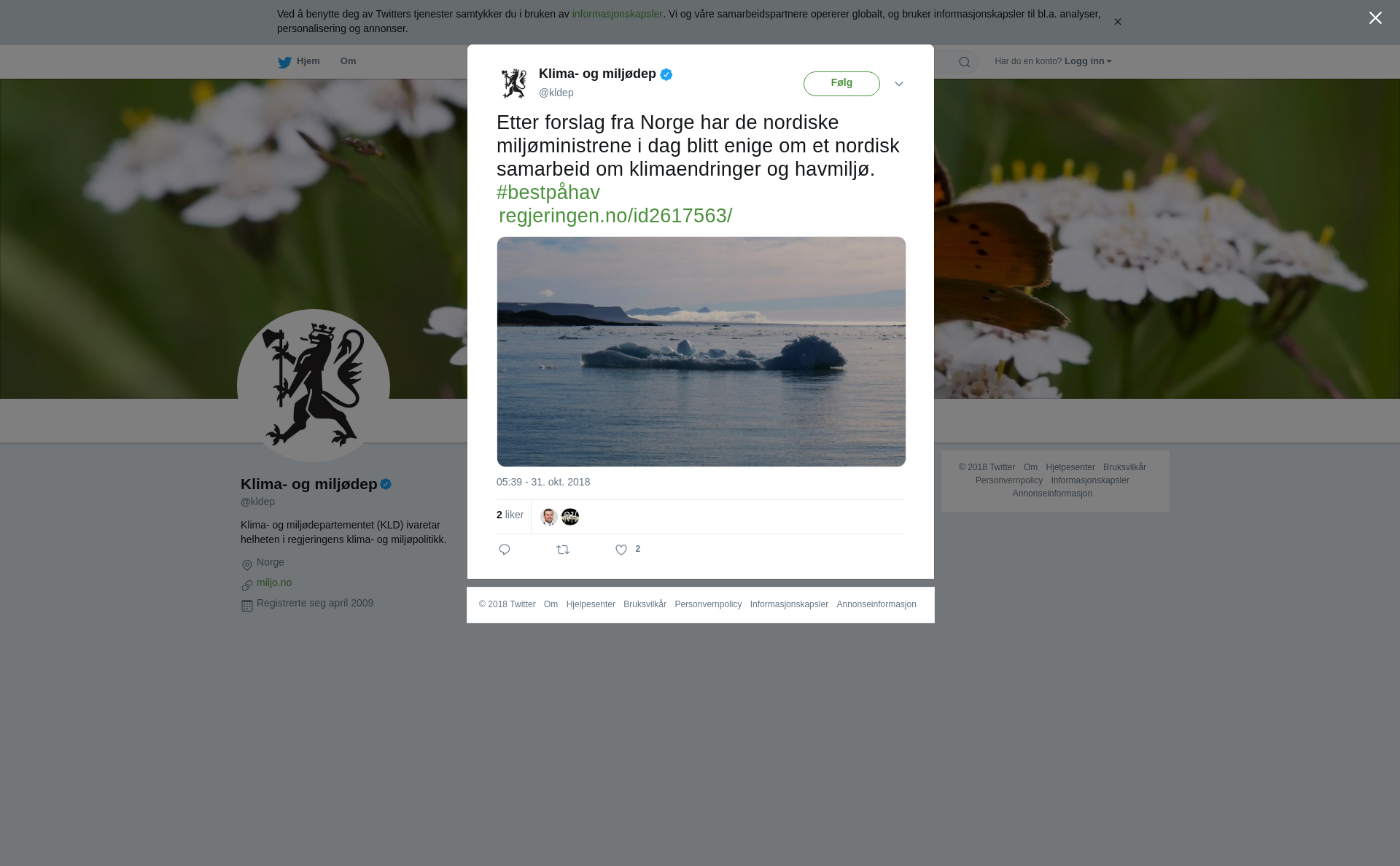The image size is (1400, 866).
Task: Open the miljo.no website link
Action: click(274, 582)
